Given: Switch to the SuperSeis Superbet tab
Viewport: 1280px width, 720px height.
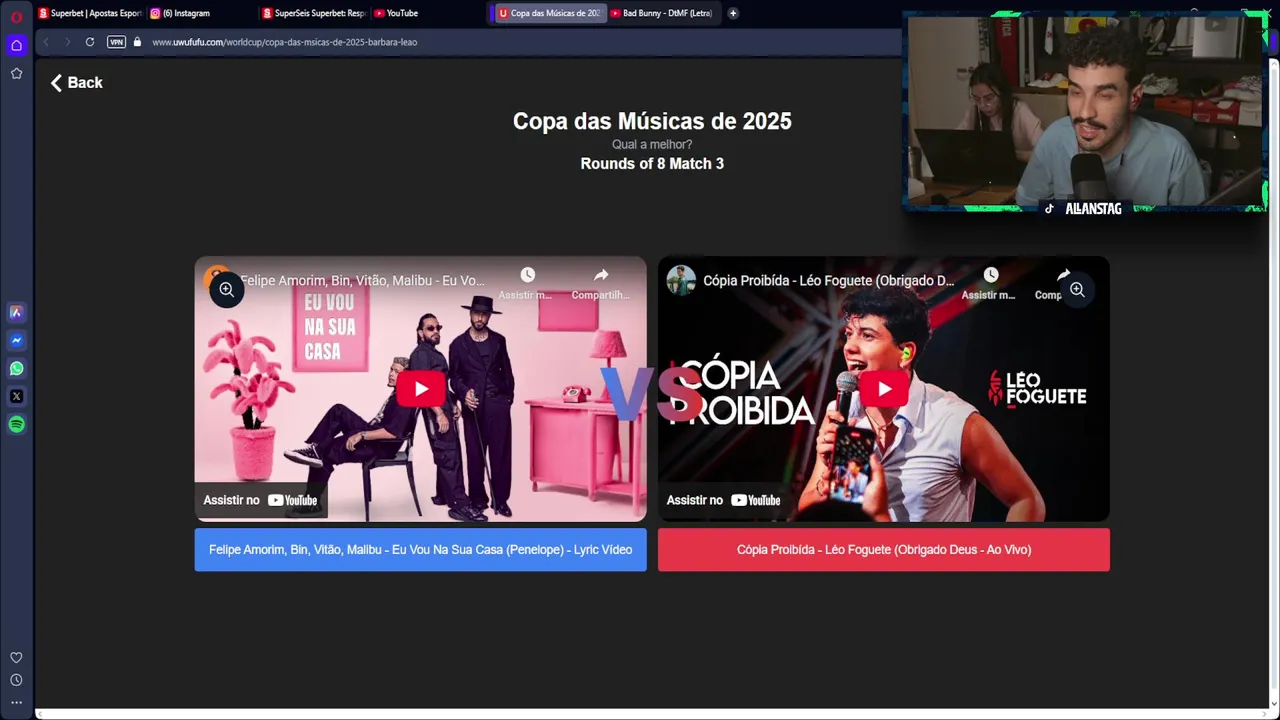Looking at the screenshot, I should click(313, 13).
